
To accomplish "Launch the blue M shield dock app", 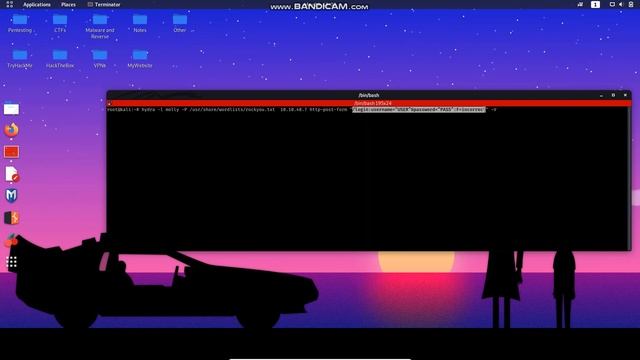I will pyautogui.click(x=11, y=196).
